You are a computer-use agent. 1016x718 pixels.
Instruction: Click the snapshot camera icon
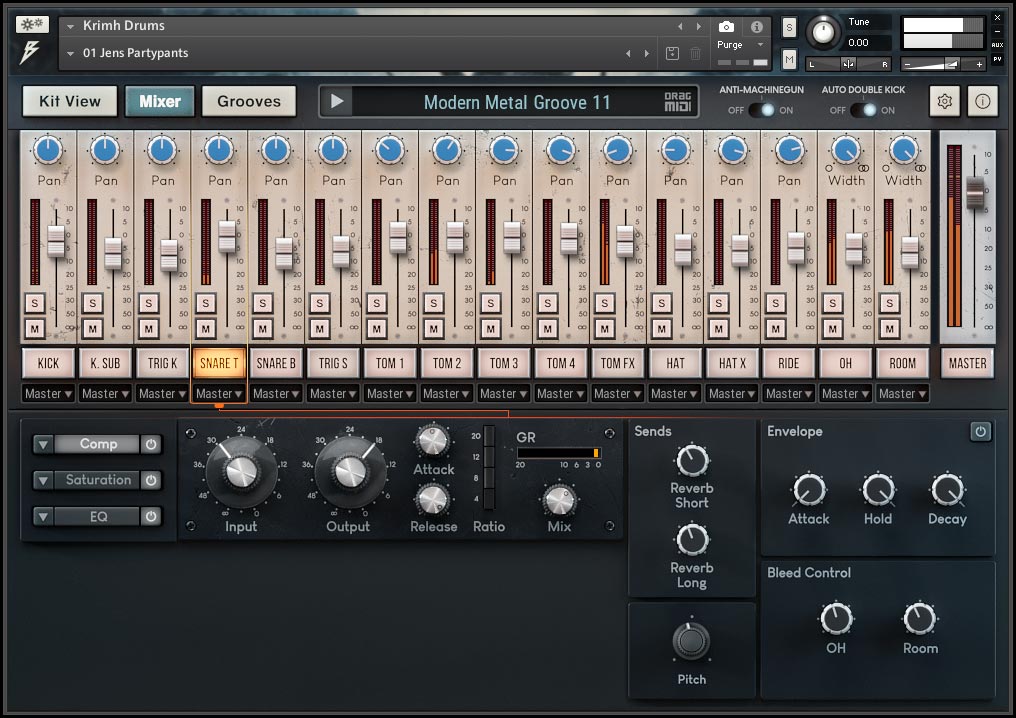click(x=726, y=27)
